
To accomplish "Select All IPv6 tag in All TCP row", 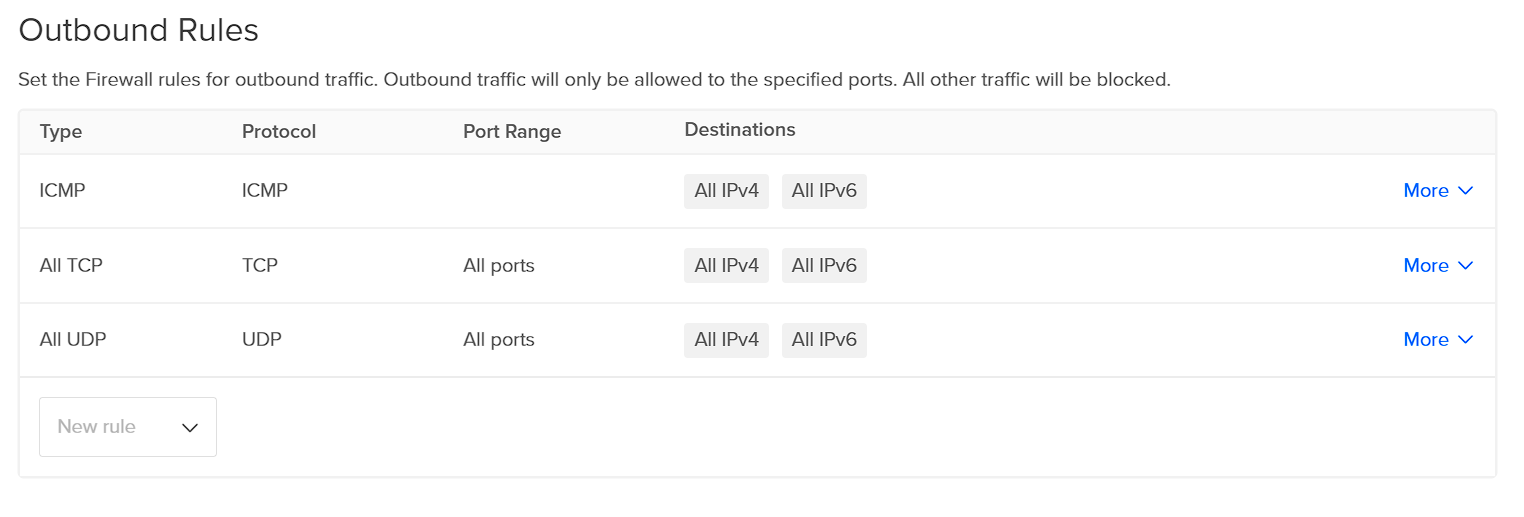I will pos(824,266).
